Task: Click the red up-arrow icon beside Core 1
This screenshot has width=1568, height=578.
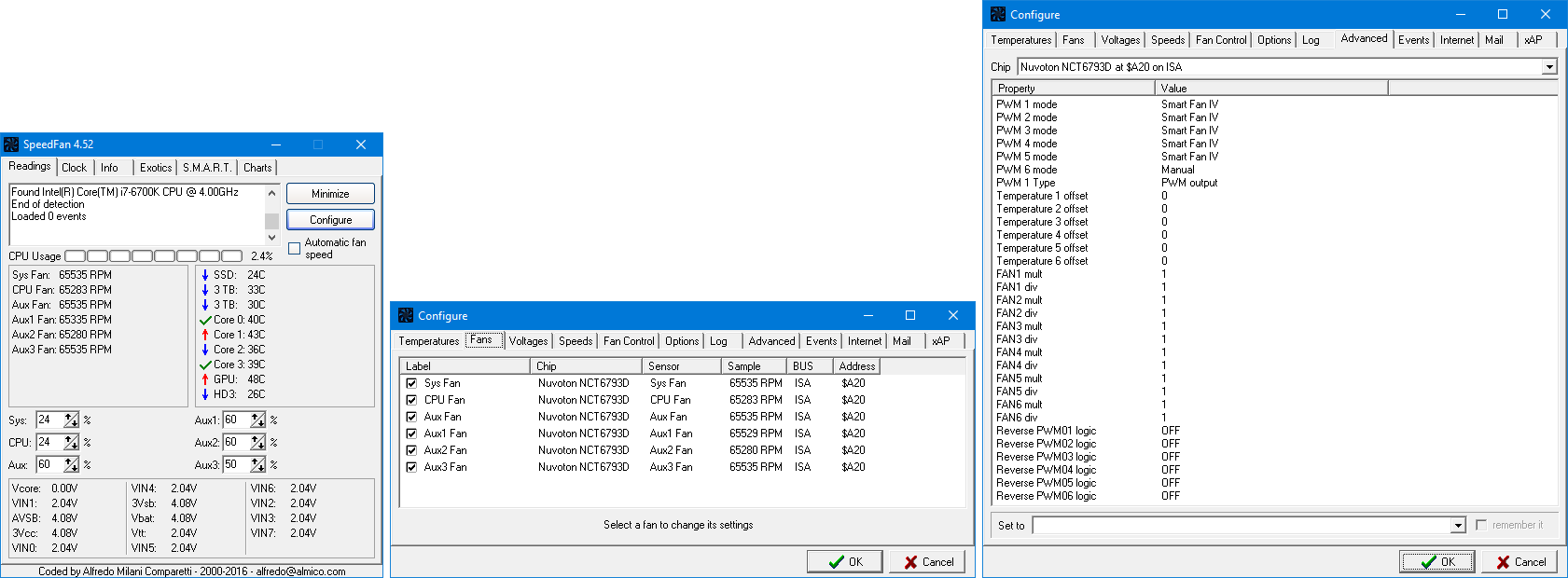Action: pos(205,335)
